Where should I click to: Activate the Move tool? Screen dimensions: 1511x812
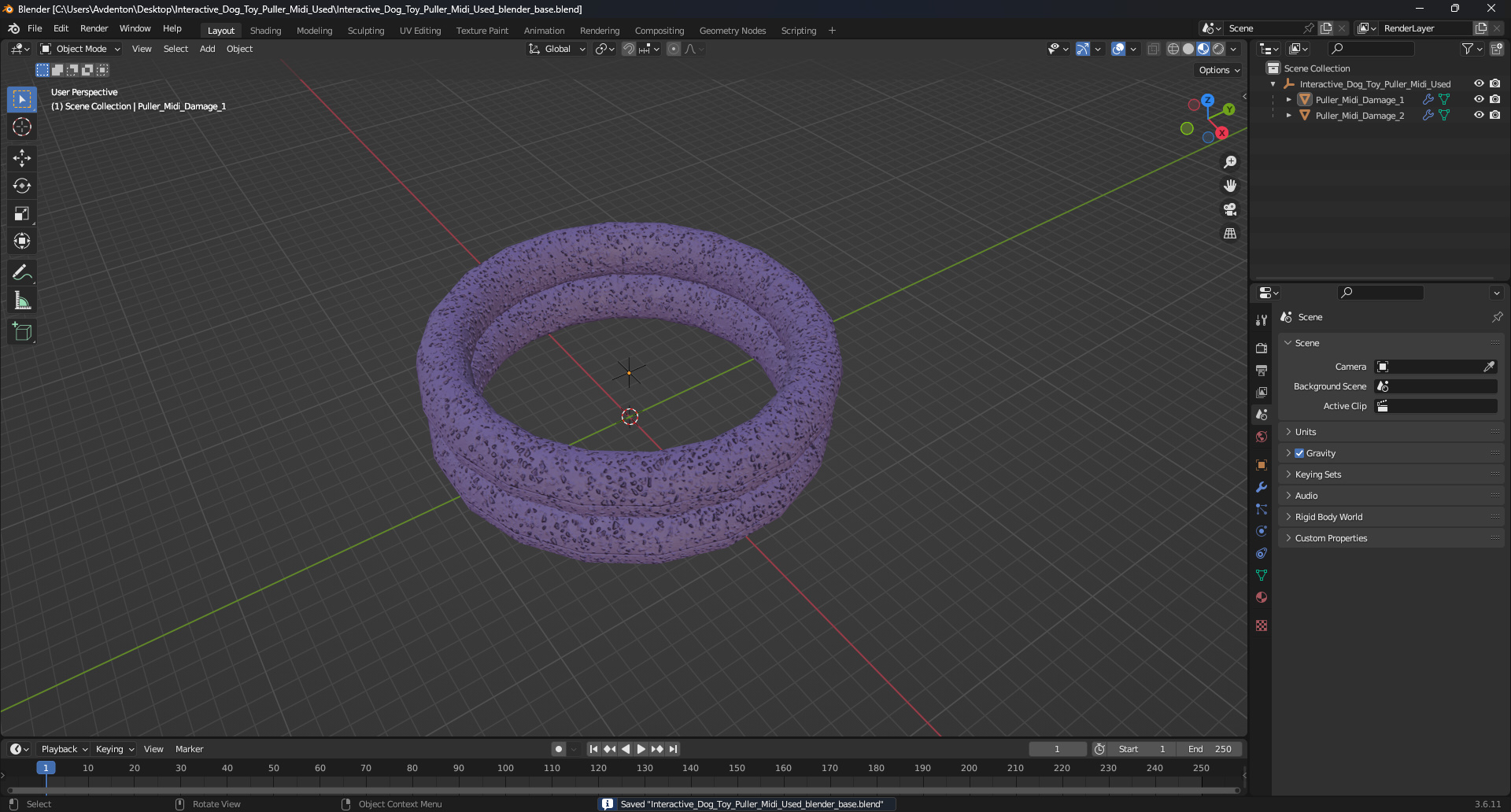click(x=22, y=158)
